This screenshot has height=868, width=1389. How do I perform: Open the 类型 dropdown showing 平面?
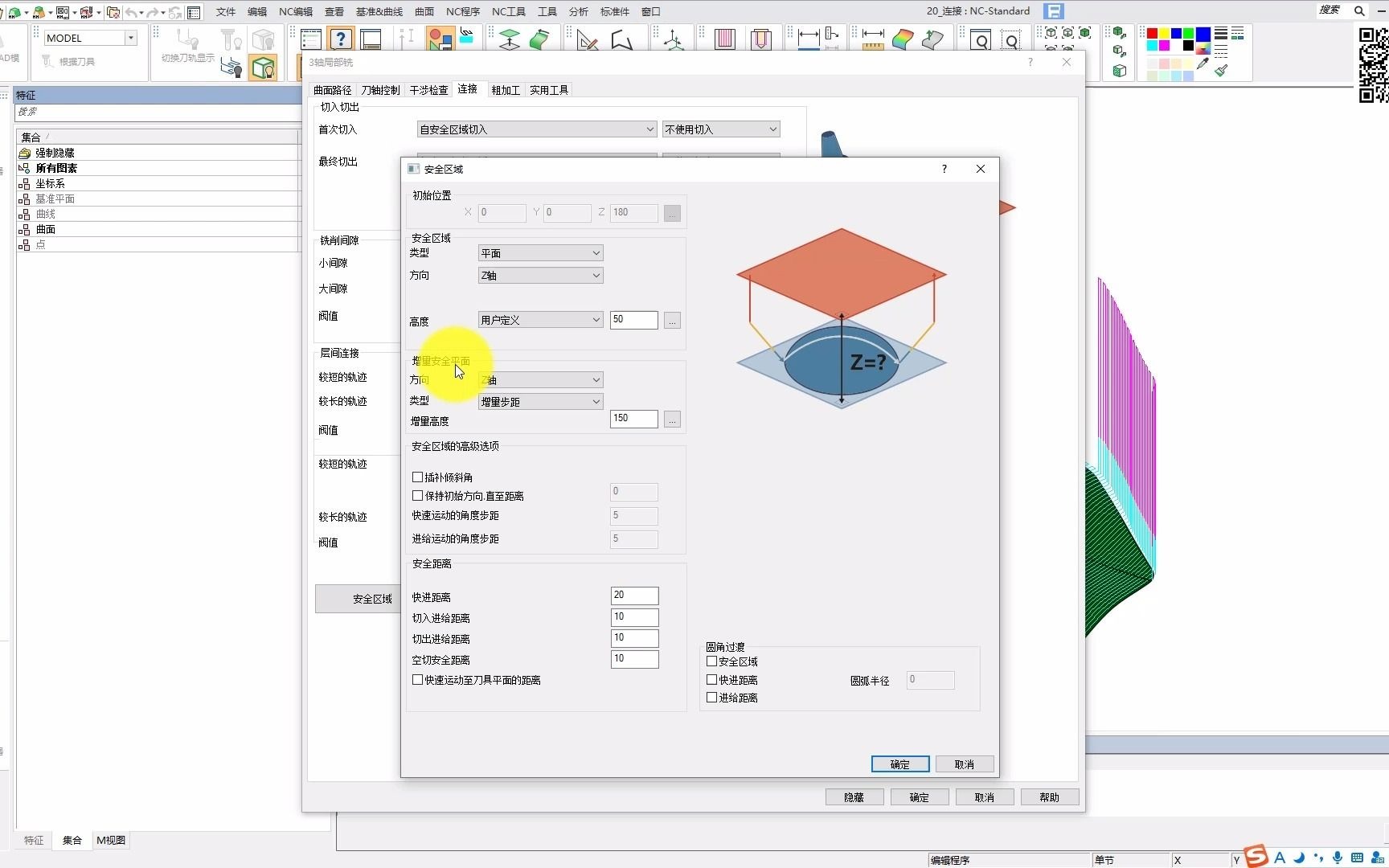(540, 253)
